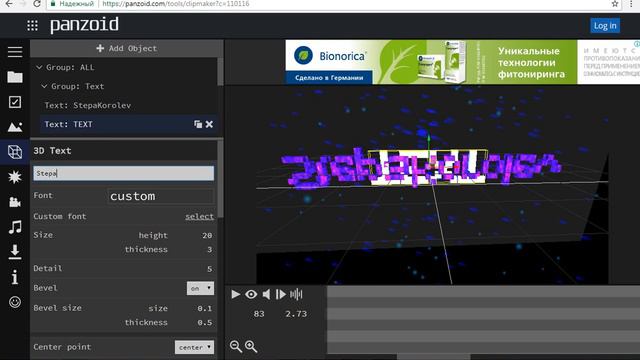Reload the browser page
The image size is (640, 360).
point(37,4)
